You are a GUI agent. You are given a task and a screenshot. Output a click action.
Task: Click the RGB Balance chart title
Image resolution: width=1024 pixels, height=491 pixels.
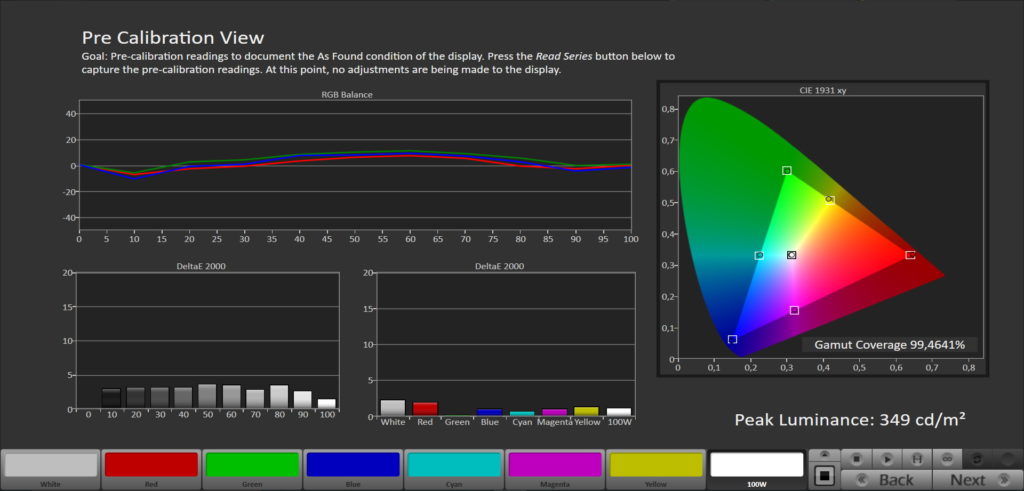(347, 94)
